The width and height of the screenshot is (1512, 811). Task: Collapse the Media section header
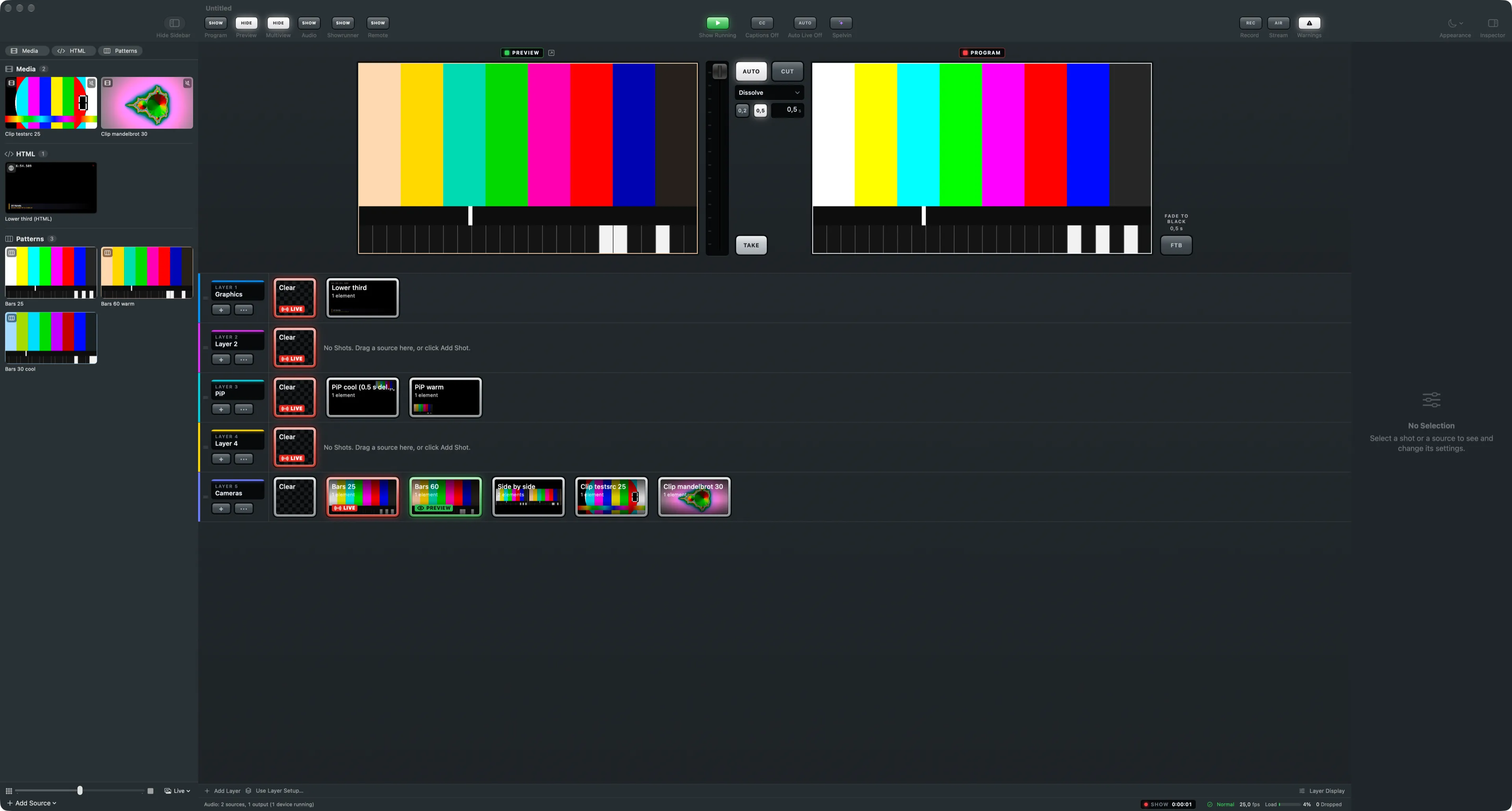(26, 69)
